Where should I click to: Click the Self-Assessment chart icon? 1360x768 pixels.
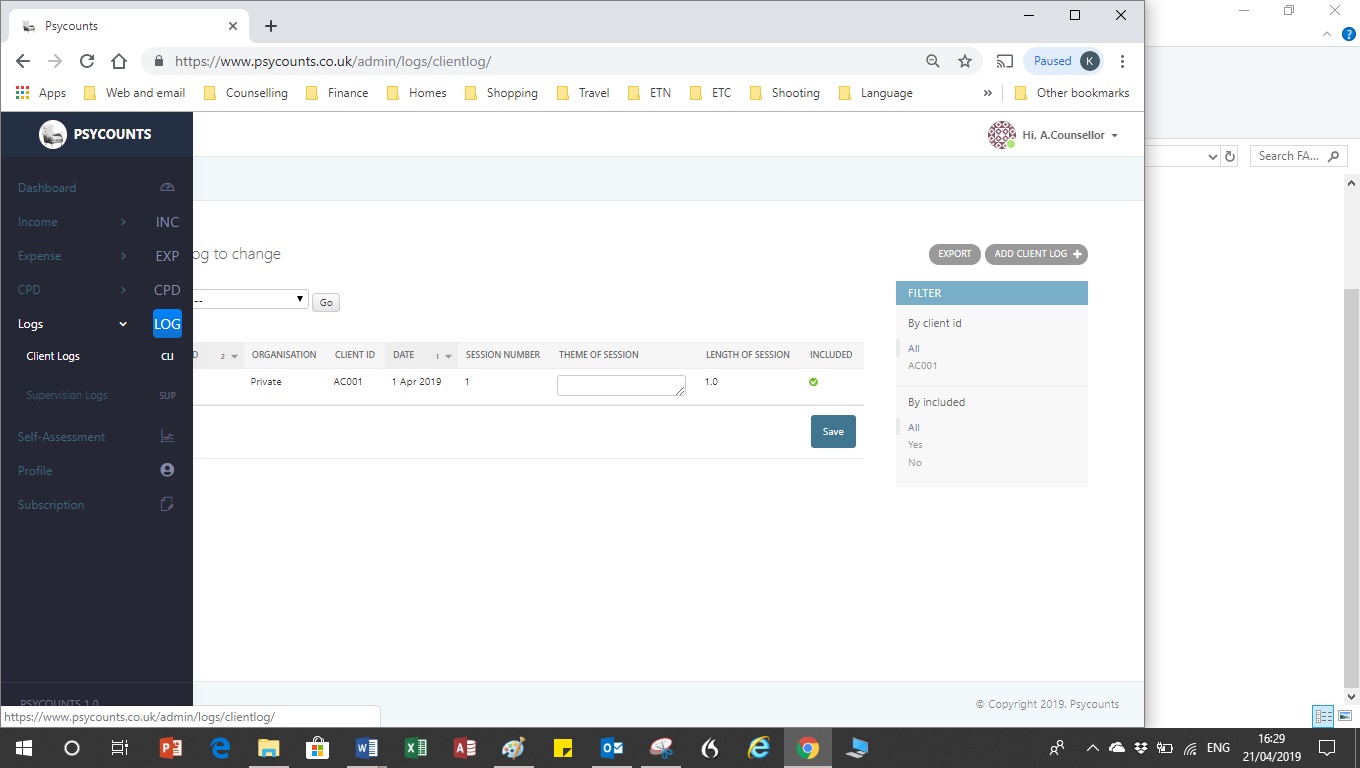(167, 437)
